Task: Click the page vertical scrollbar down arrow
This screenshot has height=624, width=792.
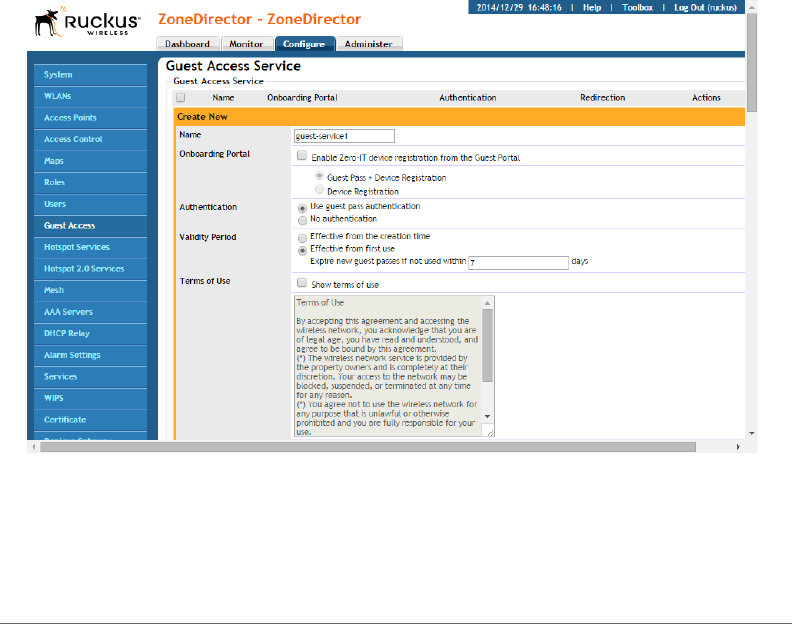Action: tap(752, 434)
